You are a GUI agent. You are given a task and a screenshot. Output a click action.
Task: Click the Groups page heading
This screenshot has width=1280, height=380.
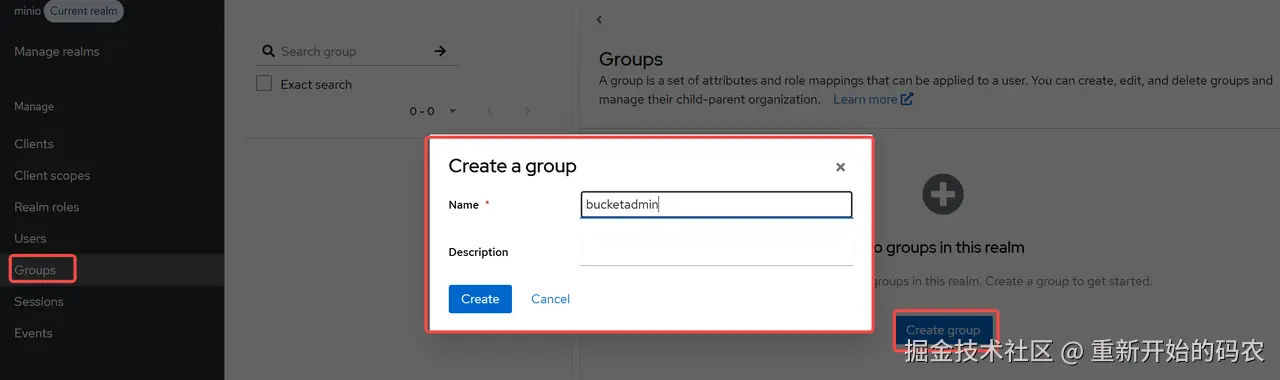[x=631, y=59]
